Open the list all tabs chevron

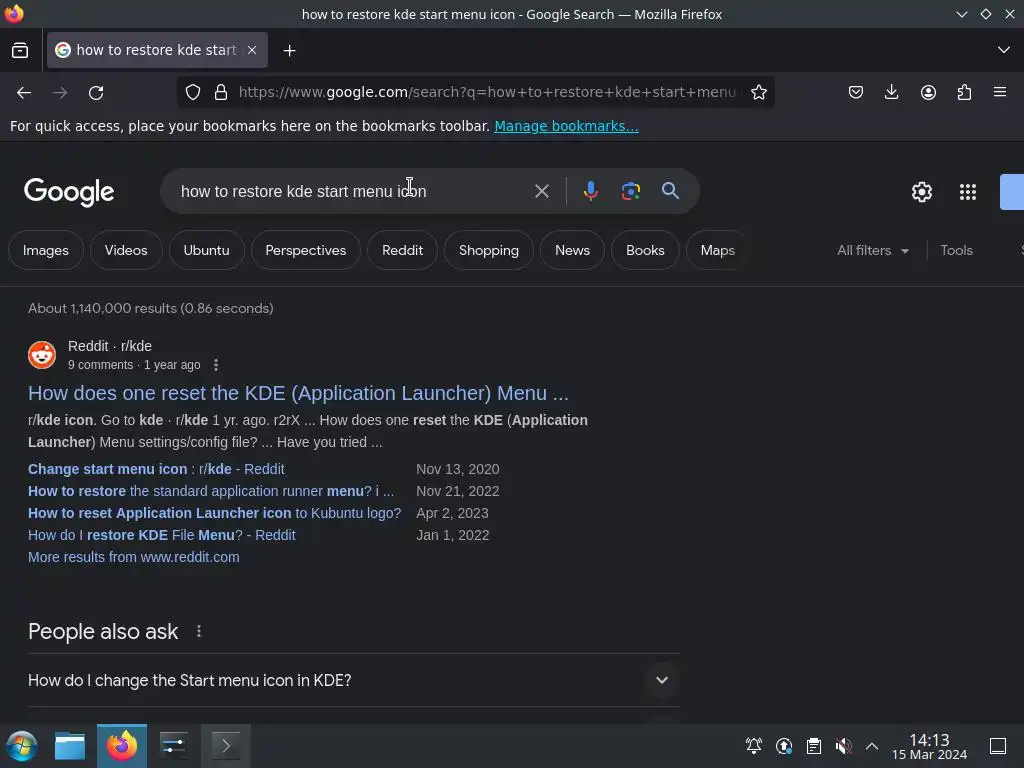coord(1004,50)
